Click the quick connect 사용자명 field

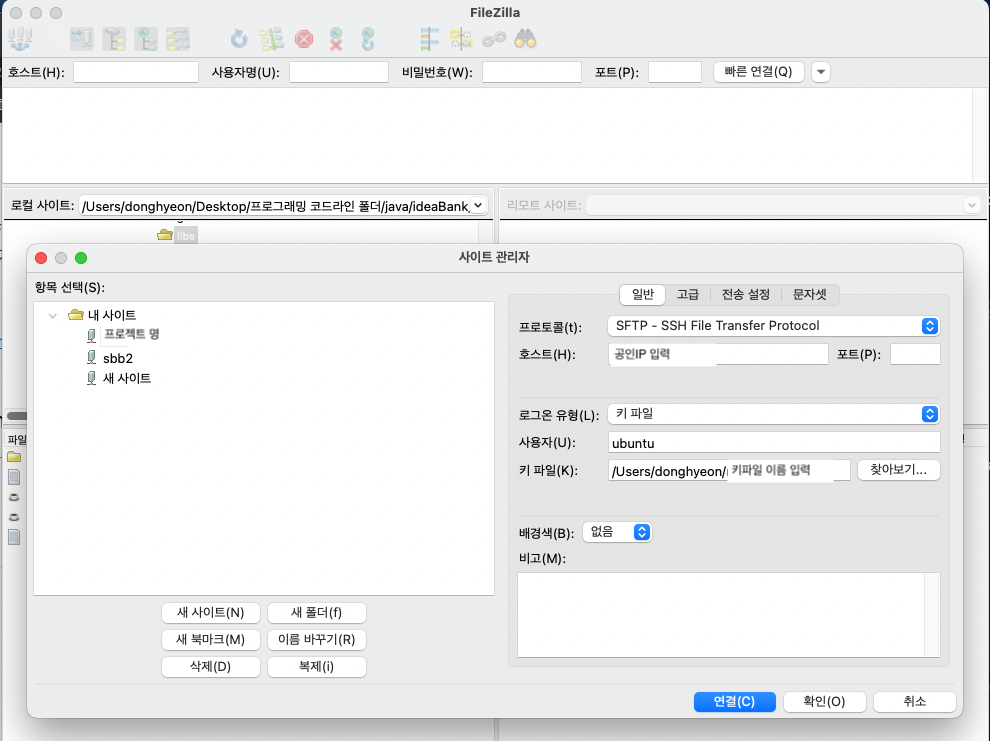click(338, 72)
